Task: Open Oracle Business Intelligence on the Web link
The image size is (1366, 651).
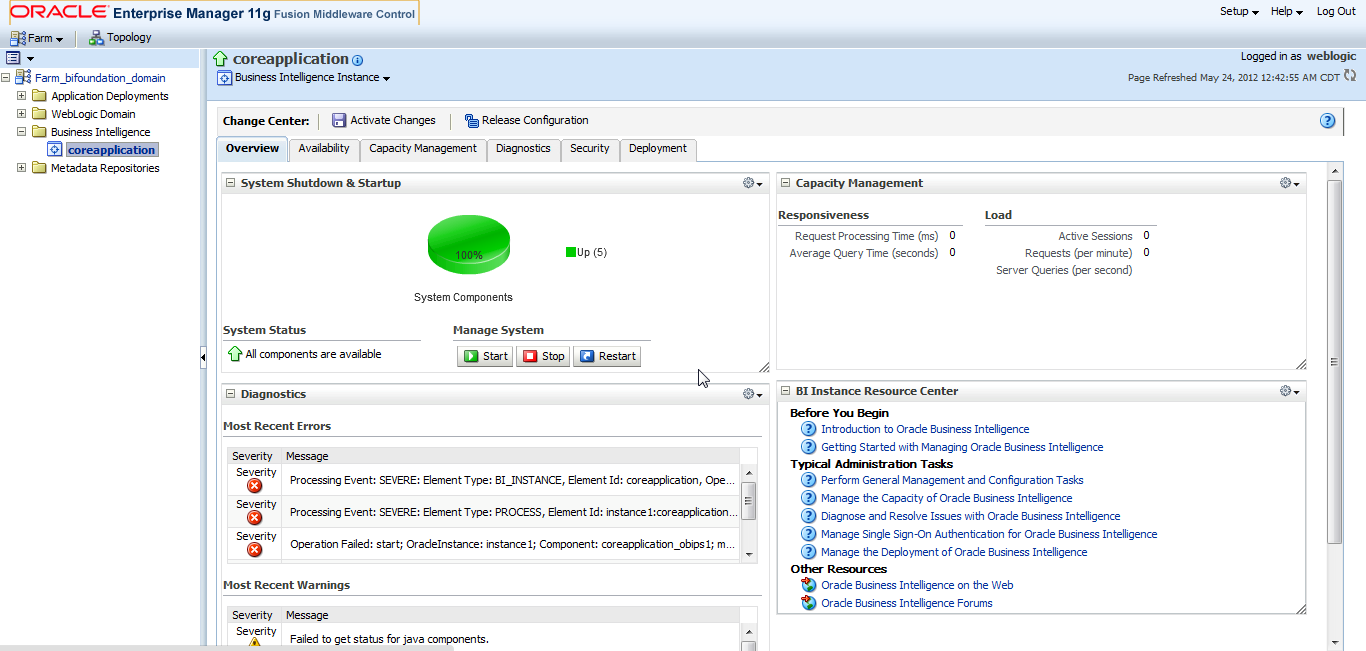Action: pyautogui.click(x=917, y=585)
